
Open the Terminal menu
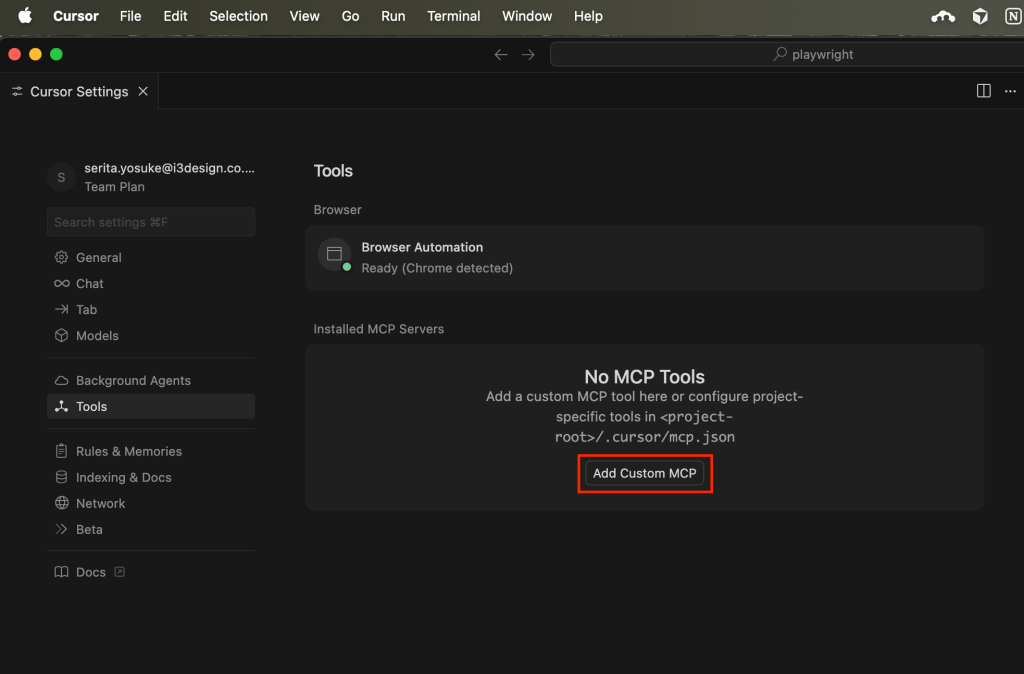click(453, 16)
